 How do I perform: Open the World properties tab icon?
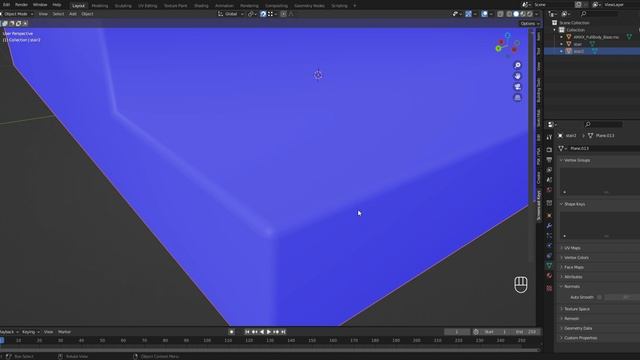point(549,190)
